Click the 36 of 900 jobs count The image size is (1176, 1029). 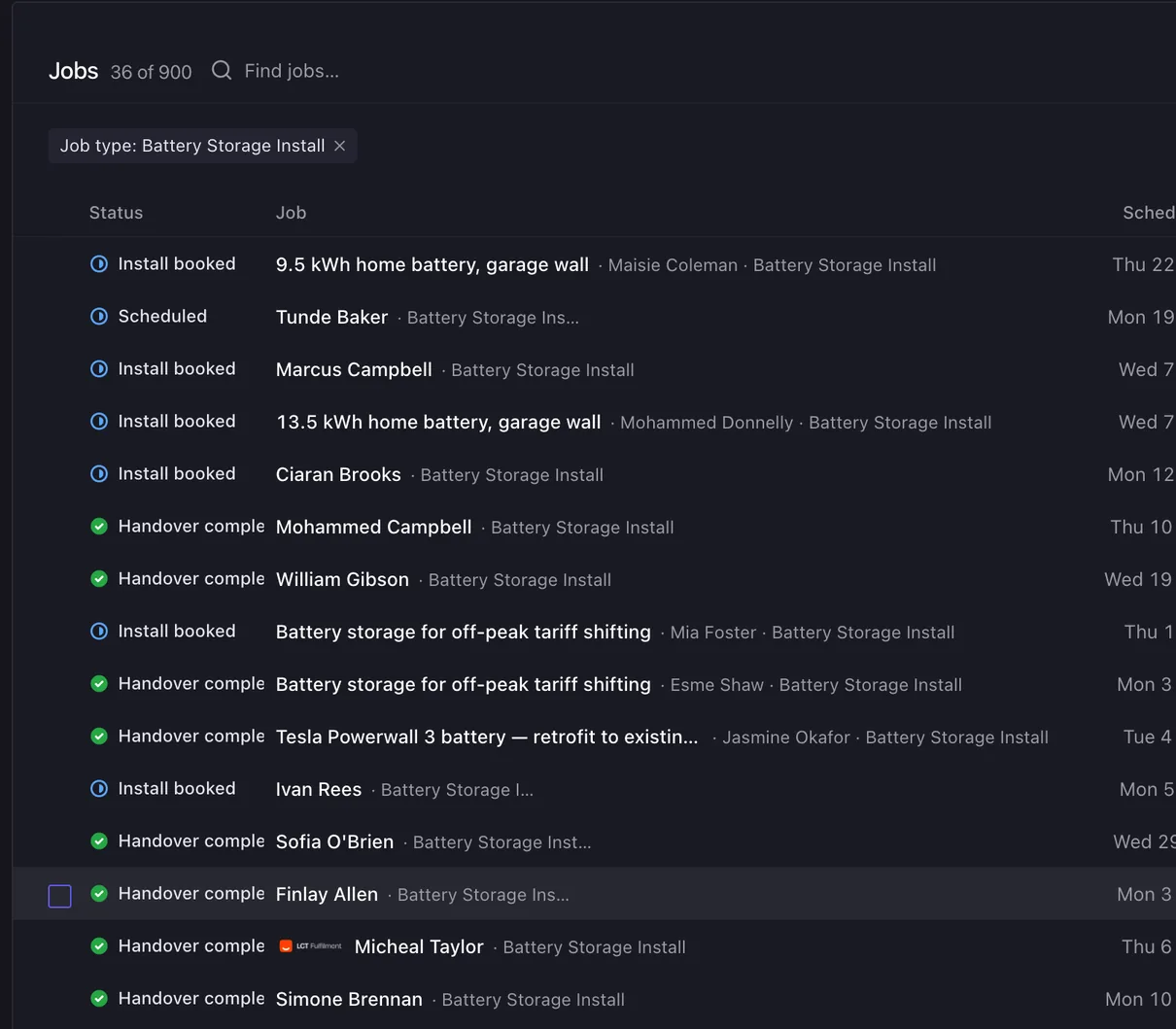coord(152,72)
